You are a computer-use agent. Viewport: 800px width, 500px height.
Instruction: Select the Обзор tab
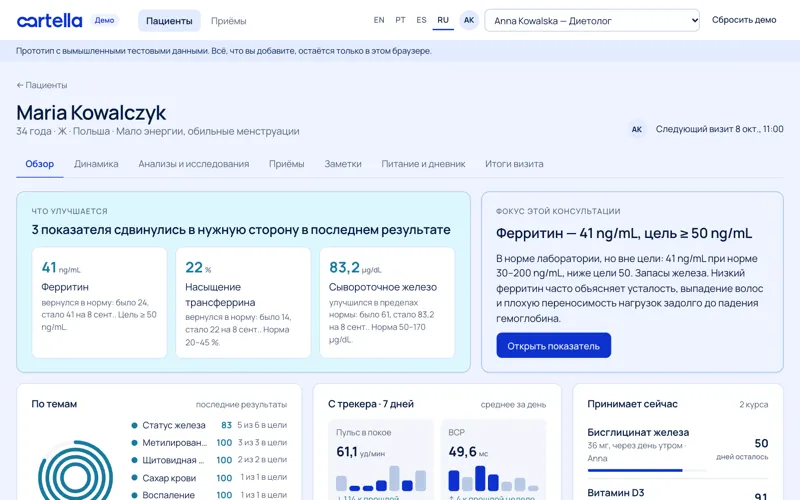pyautogui.click(x=40, y=164)
